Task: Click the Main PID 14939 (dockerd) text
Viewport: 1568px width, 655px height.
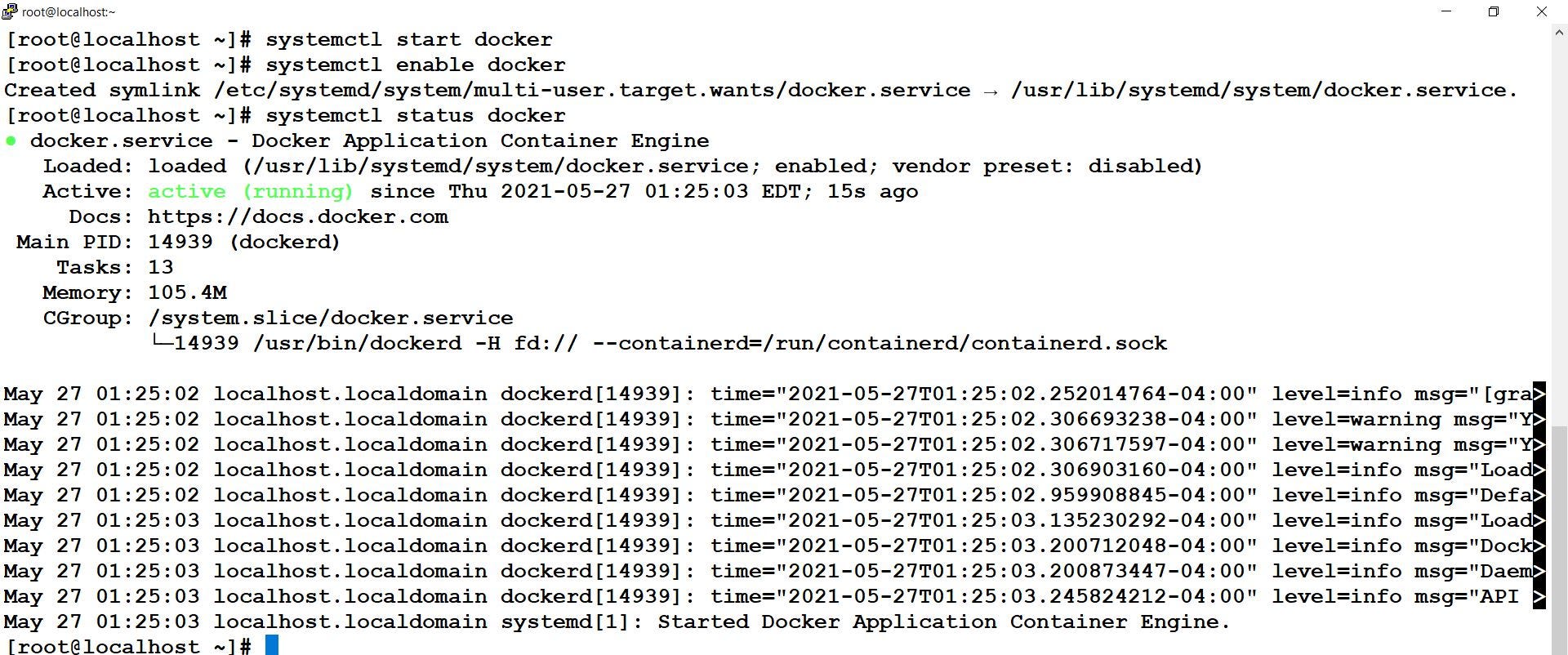Action: (x=178, y=243)
